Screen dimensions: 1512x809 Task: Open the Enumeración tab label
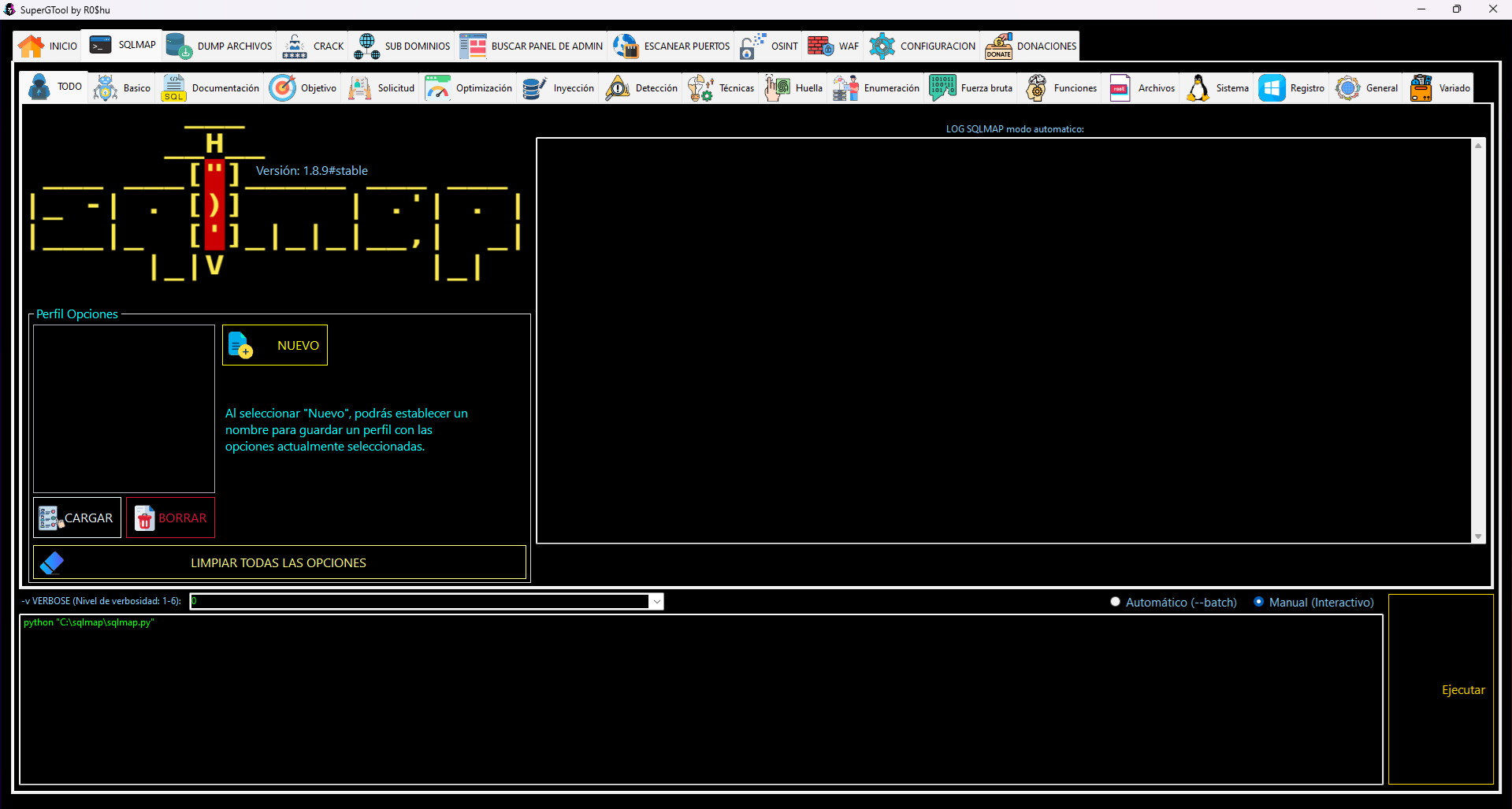(x=891, y=88)
